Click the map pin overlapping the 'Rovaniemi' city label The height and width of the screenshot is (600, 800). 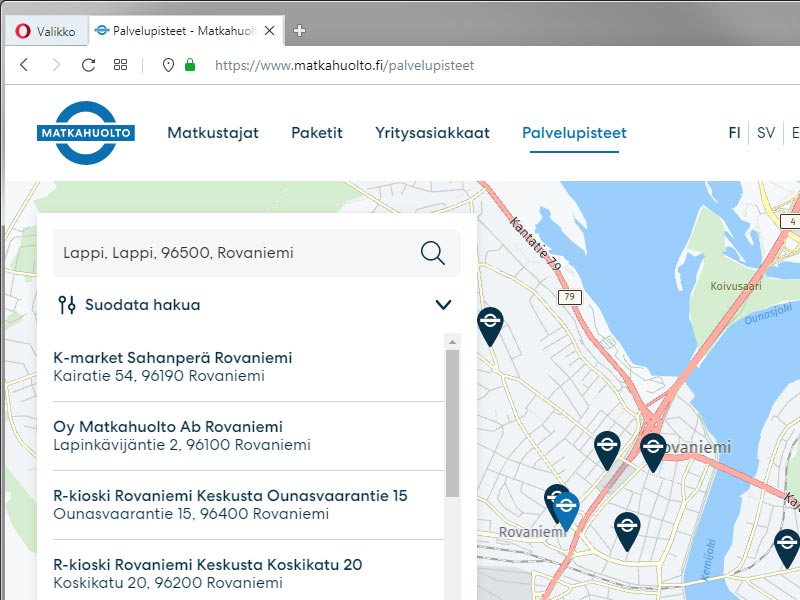pyautogui.click(x=653, y=452)
